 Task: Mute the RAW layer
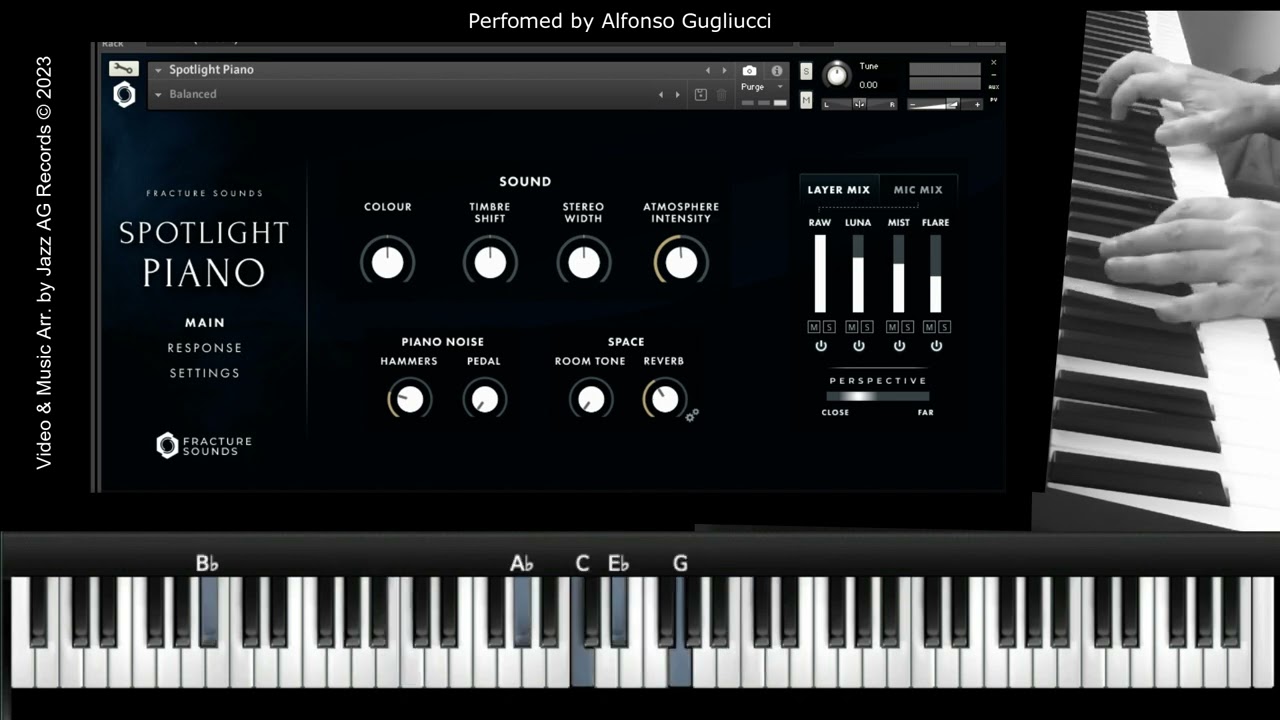coord(813,327)
